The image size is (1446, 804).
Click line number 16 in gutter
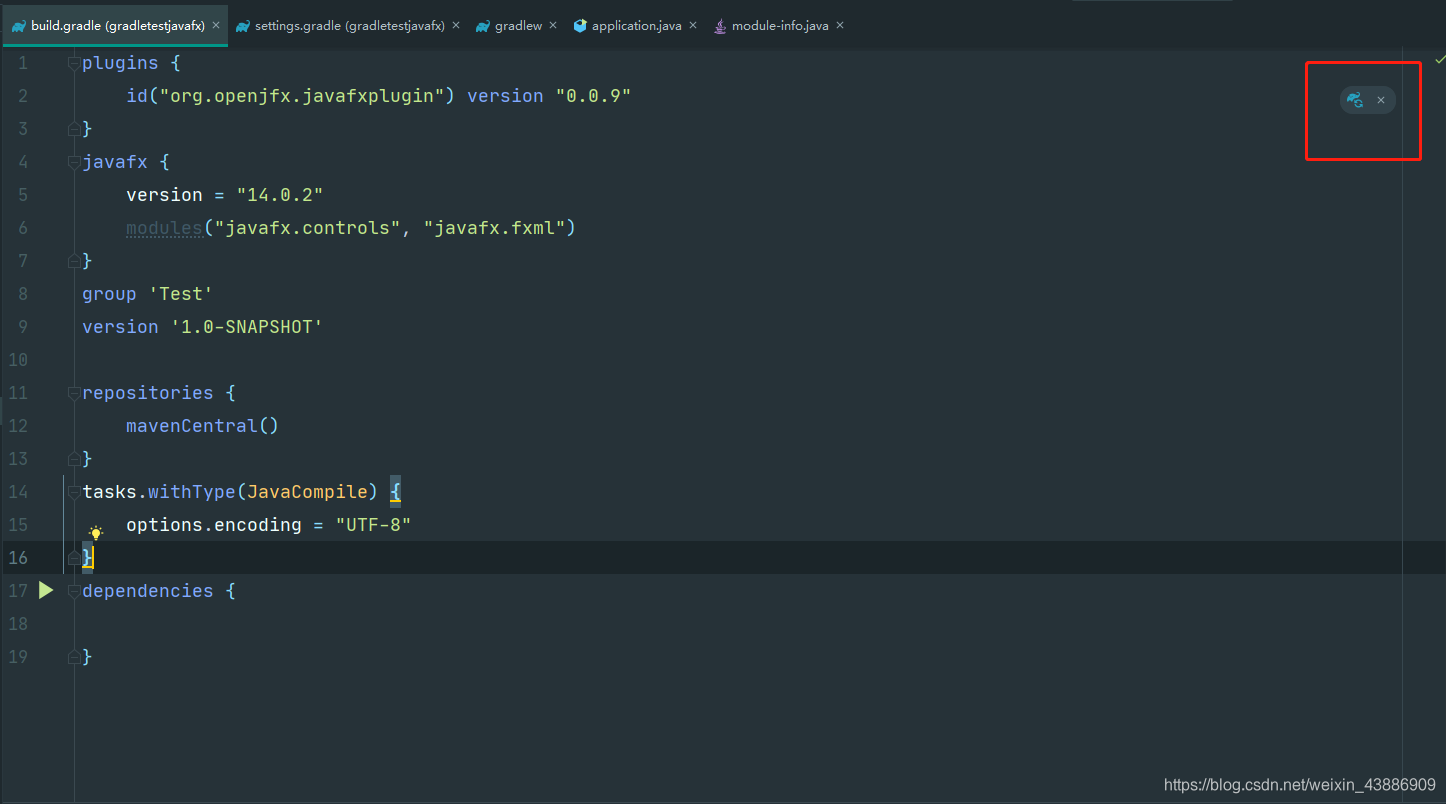click(x=18, y=558)
